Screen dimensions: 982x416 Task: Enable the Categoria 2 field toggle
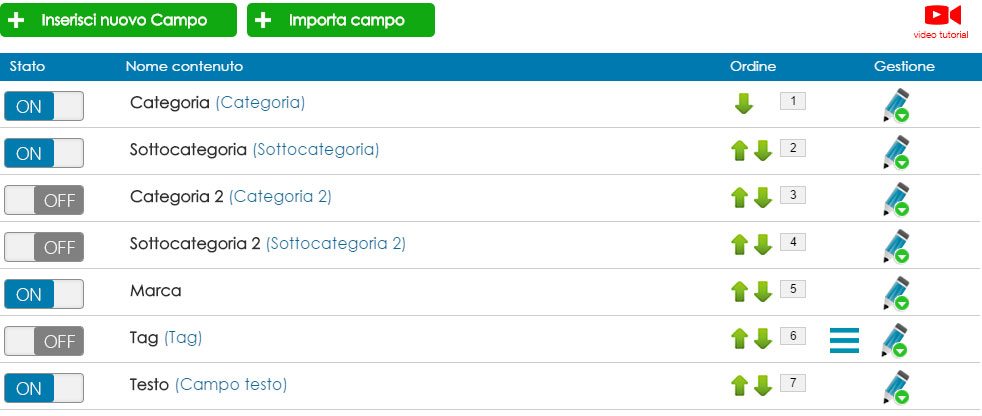click(x=44, y=200)
